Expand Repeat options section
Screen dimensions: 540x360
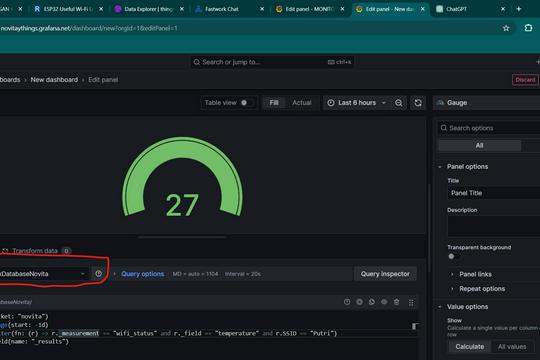pos(482,289)
